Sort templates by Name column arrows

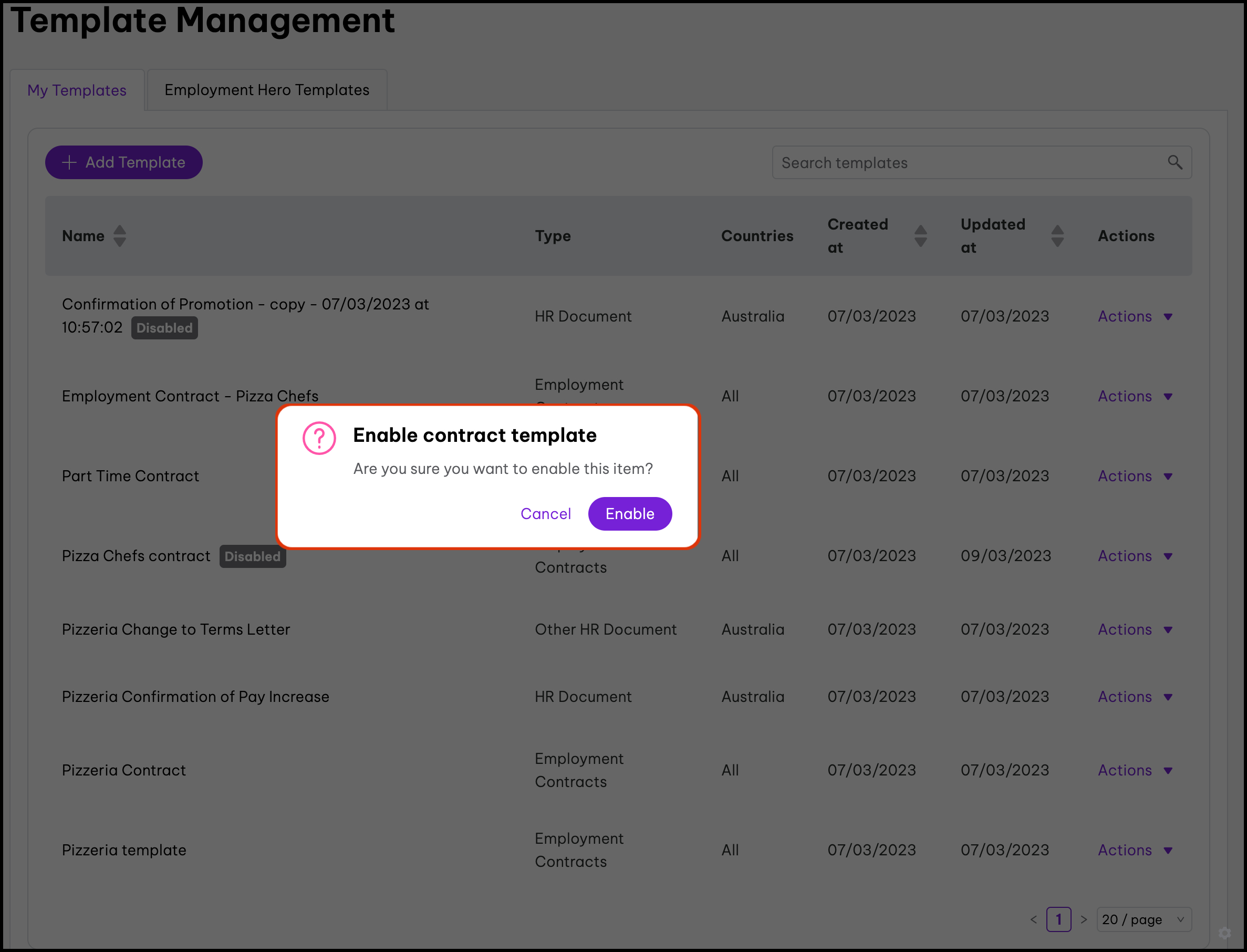click(120, 236)
